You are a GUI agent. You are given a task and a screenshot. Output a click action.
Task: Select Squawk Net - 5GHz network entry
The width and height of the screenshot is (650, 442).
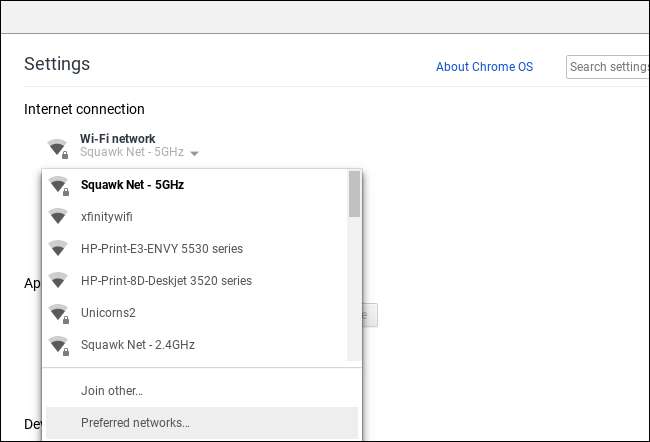pyautogui.click(x=132, y=185)
